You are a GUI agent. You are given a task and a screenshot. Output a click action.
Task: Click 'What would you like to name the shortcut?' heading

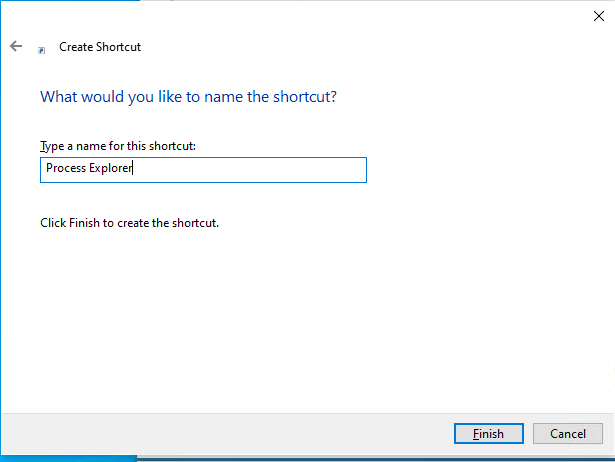click(x=188, y=96)
